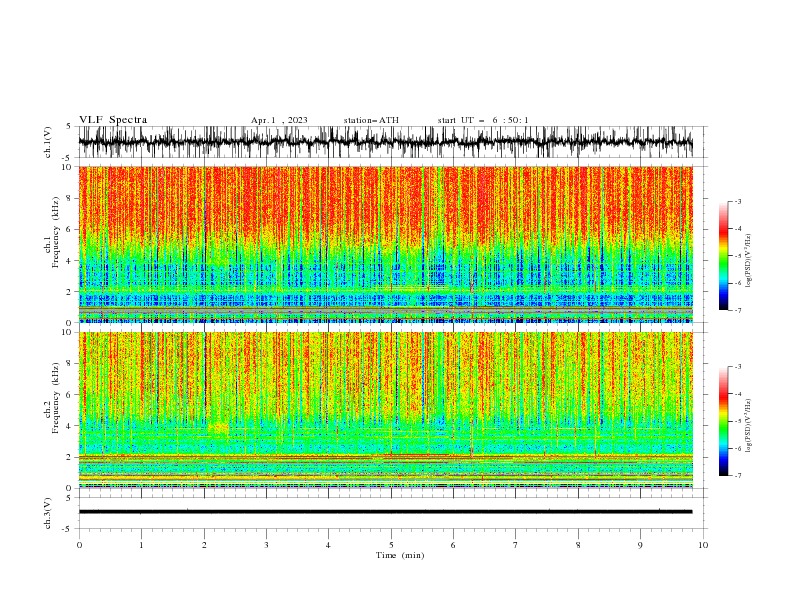This screenshot has width=792, height=612.
Task: Select ch.2 "Frequency (kHz)" axis label
Action: (x=56, y=398)
